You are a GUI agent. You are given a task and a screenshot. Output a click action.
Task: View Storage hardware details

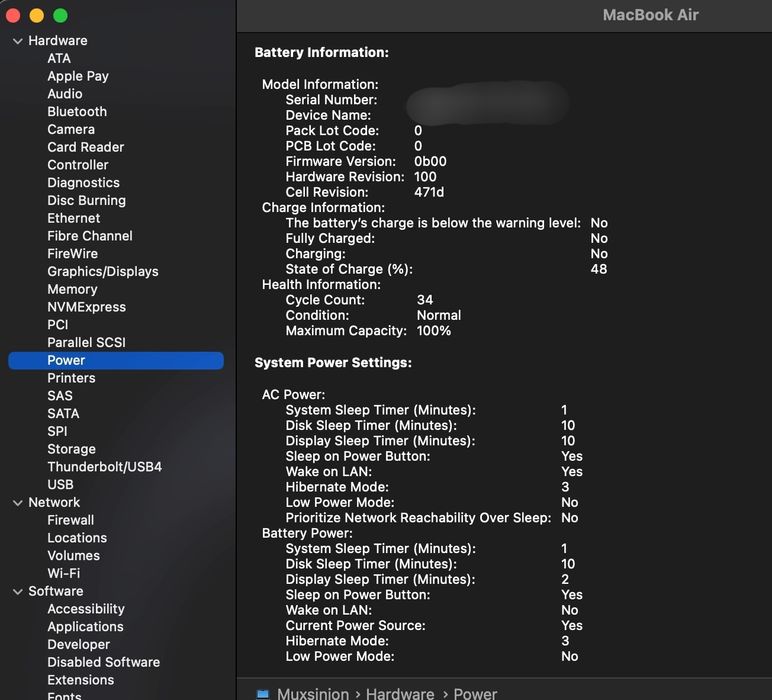[71, 449]
